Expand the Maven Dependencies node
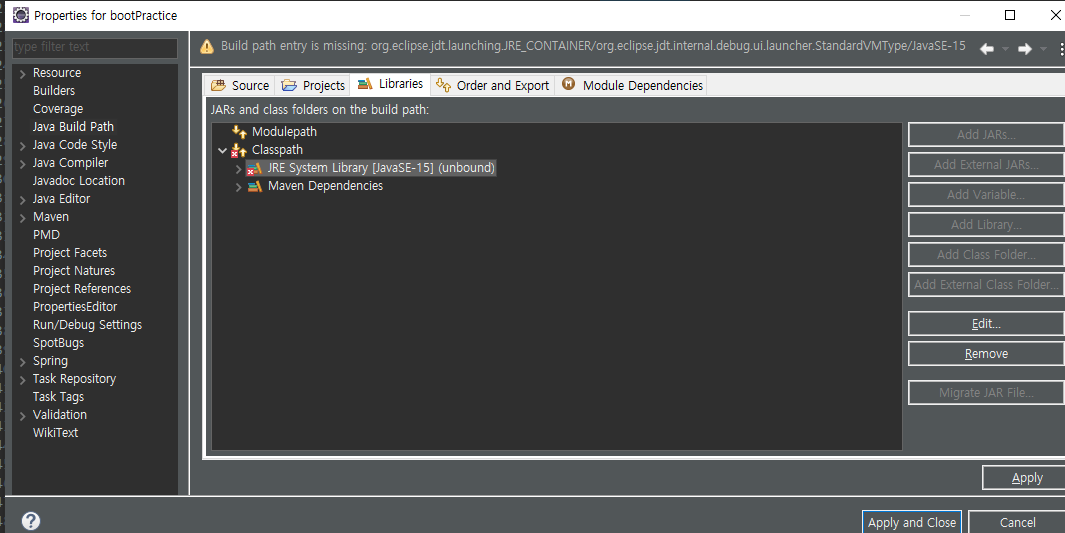The width and height of the screenshot is (1065, 533). pyautogui.click(x=238, y=187)
